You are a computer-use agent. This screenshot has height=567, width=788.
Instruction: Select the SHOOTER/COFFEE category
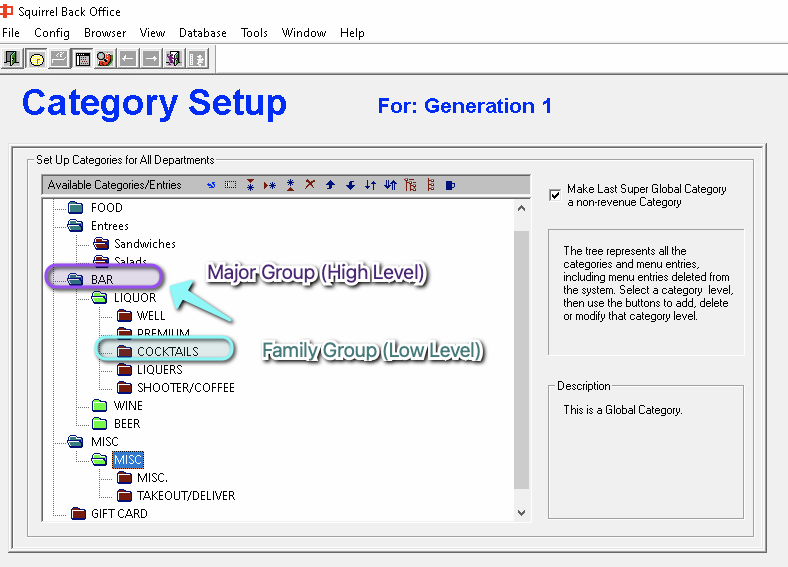(186, 388)
